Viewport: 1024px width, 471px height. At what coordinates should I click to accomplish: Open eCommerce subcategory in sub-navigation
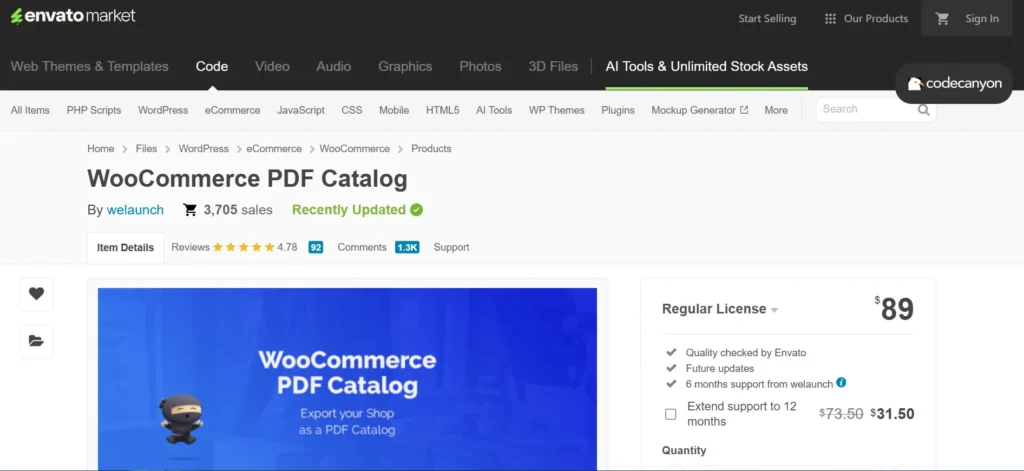pyautogui.click(x=232, y=110)
